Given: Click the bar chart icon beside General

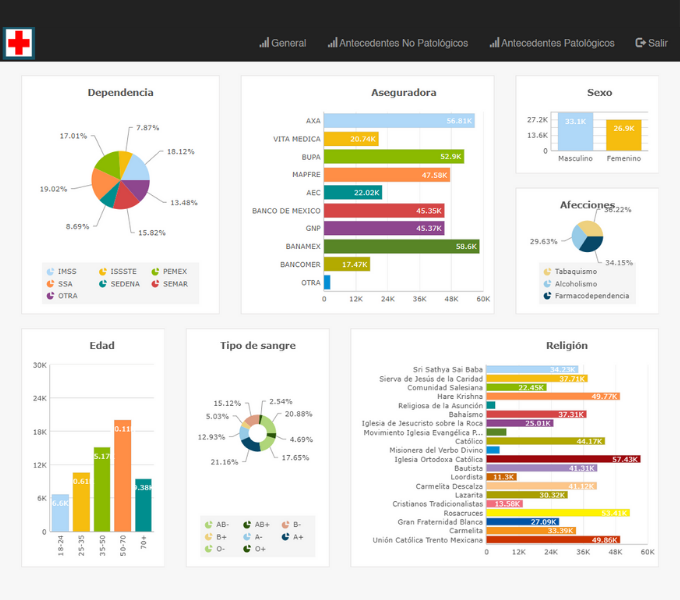Looking at the screenshot, I should pos(264,43).
